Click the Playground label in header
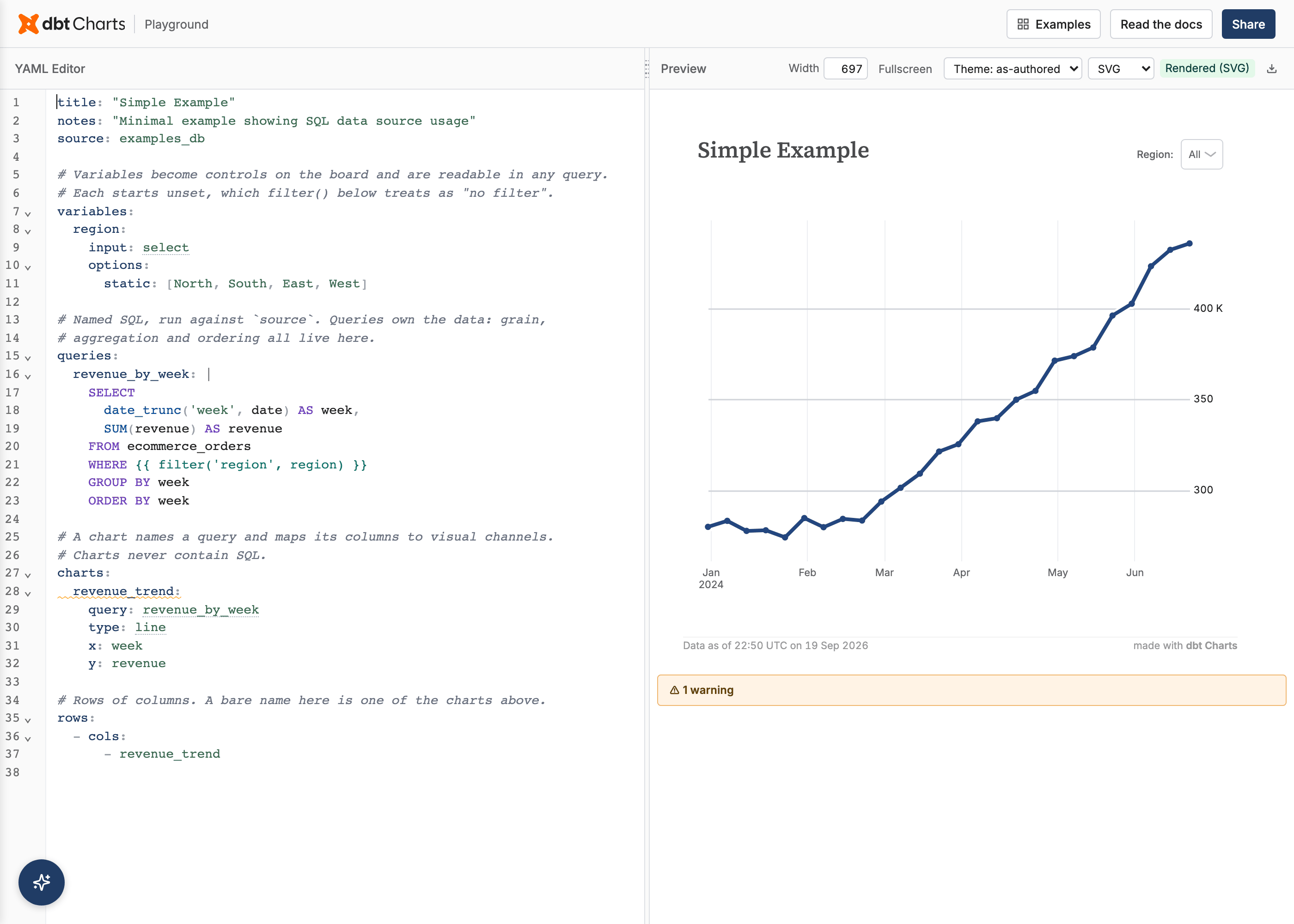 tap(177, 24)
